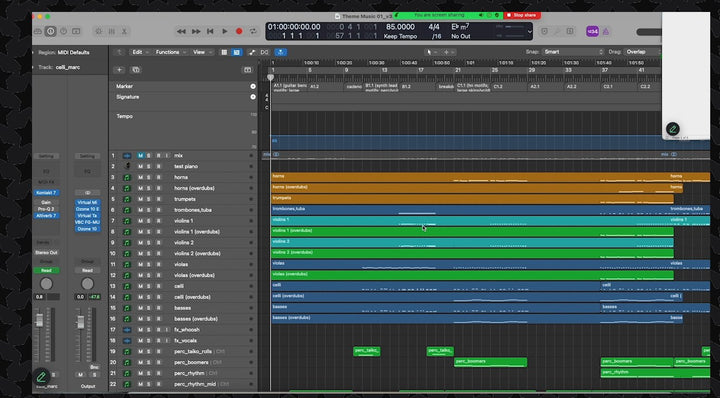Click the Stereo Out output slot
This screenshot has height=398, width=720.
pos(46,252)
